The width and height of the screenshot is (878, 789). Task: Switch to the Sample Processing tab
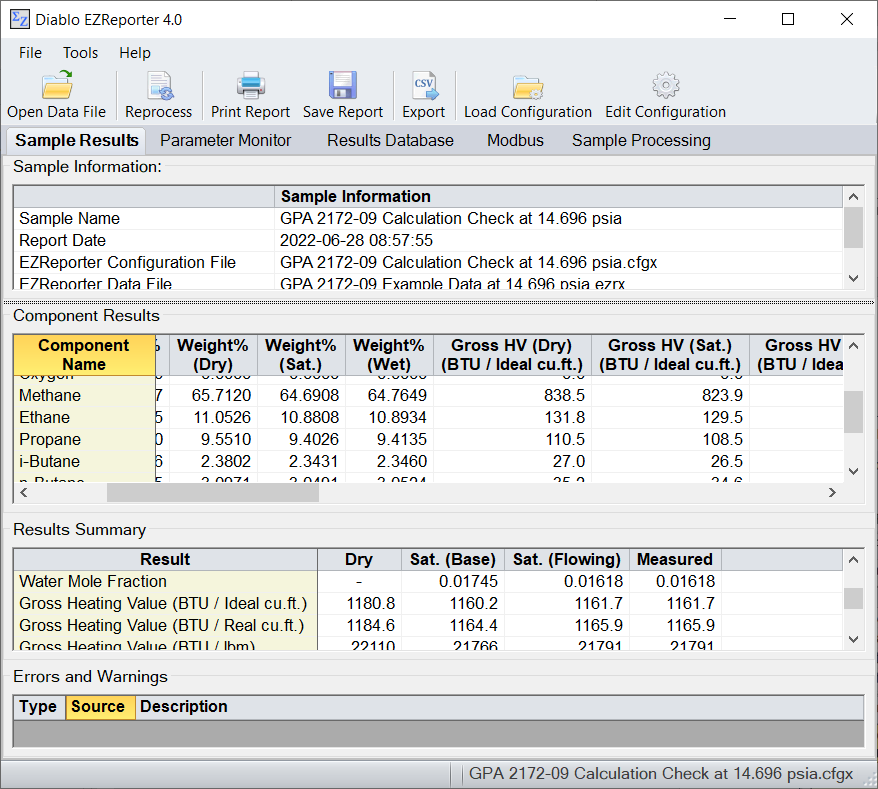pyautogui.click(x=641, y=141)
